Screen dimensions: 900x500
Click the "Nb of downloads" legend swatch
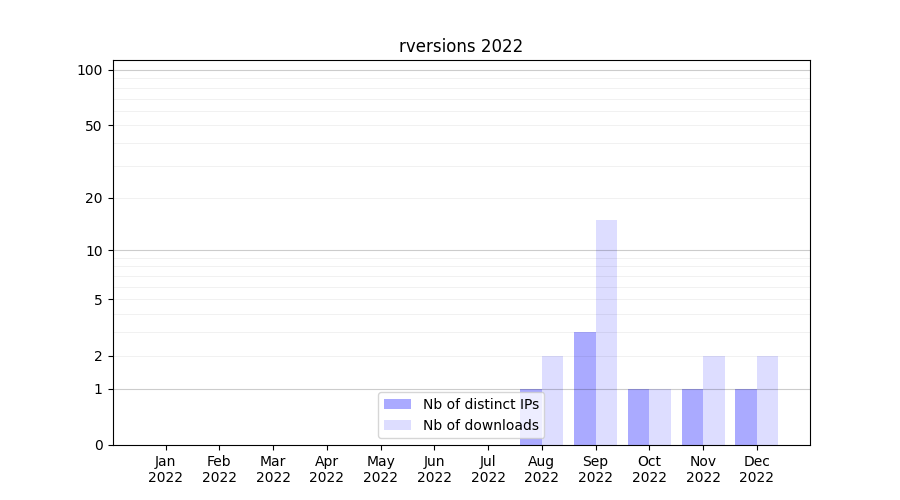(x=397, y=425)
